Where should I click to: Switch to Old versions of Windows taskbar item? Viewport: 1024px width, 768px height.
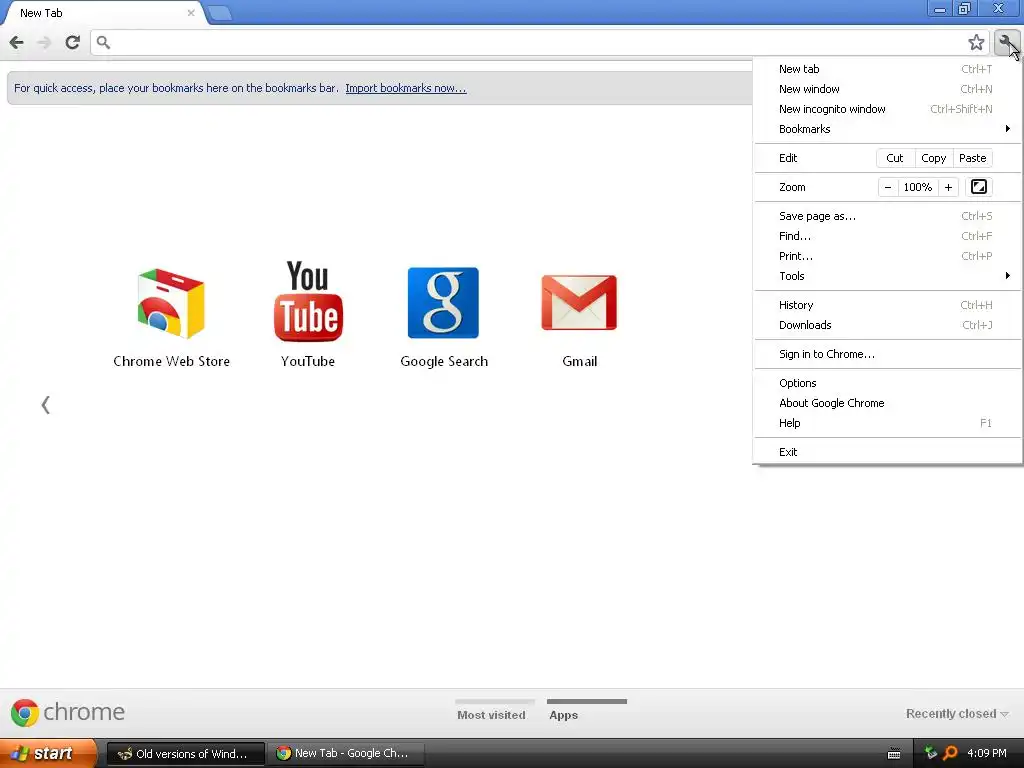point(185,754)
